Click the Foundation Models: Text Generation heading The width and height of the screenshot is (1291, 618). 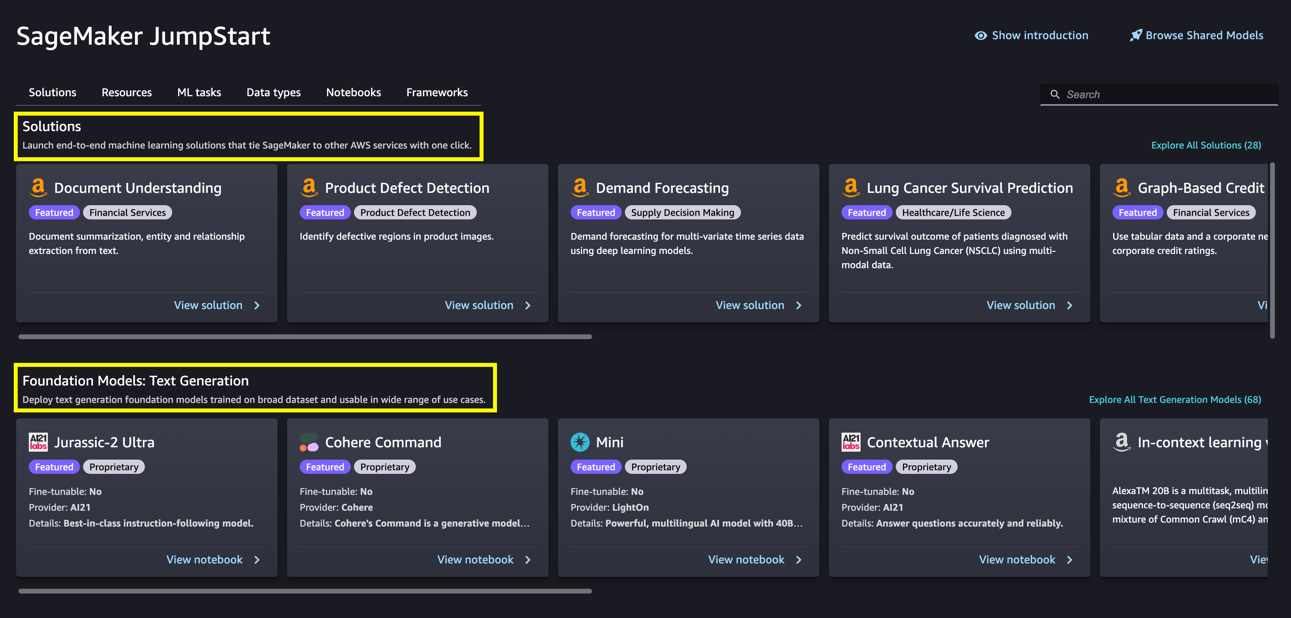pos(135,381)
